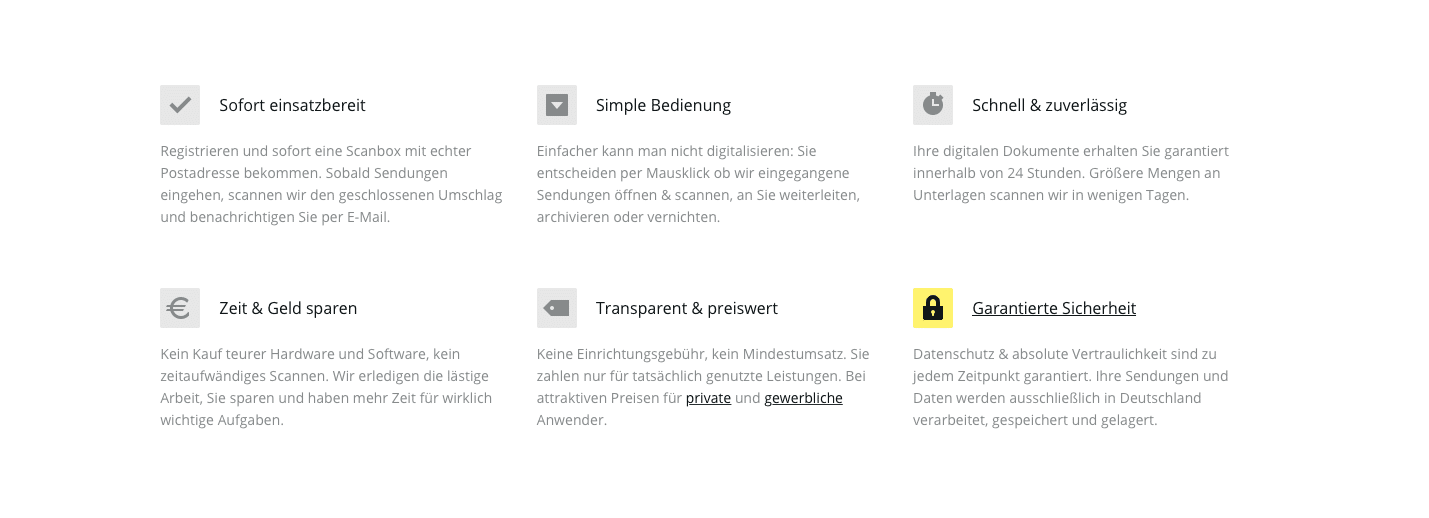Open the Garantierte Sicherheit link
The height and width of the screenshot is (518, 1429).
coord(1054,308)
